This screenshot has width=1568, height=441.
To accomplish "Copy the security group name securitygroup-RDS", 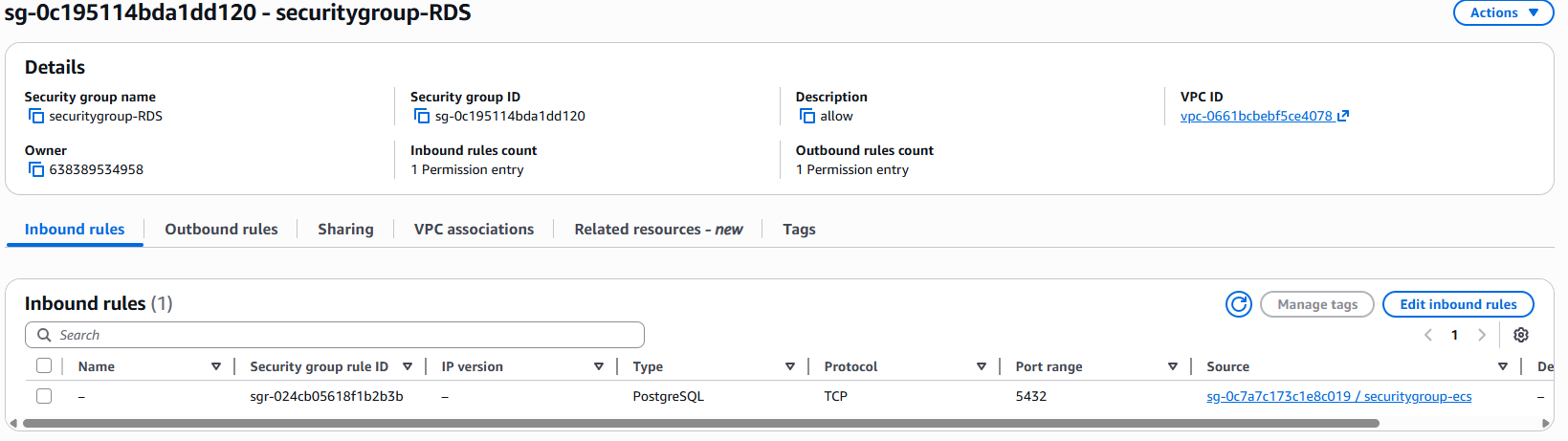I will 36,116.
